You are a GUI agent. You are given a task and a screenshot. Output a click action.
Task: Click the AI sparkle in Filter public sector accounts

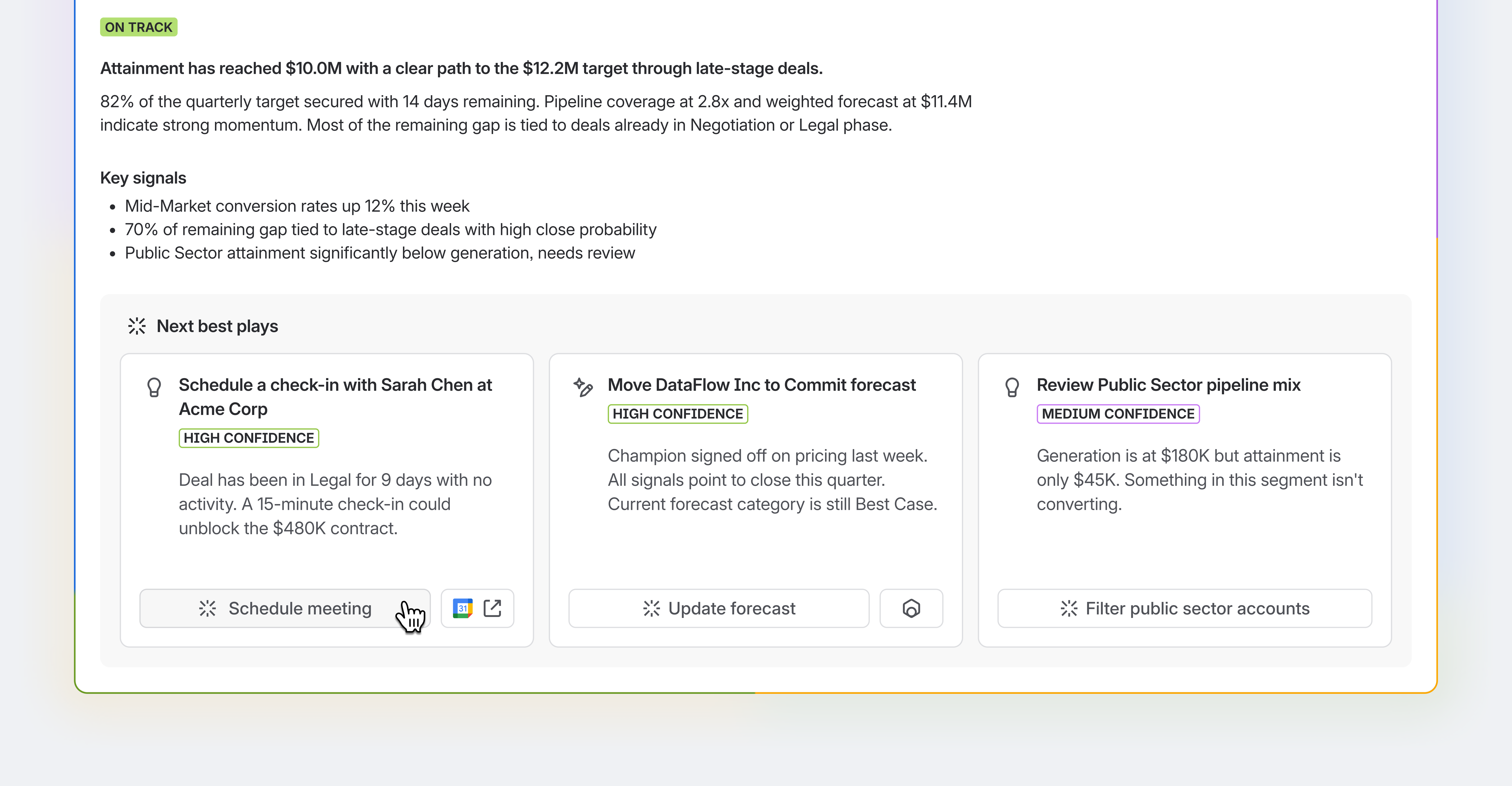point(1070,609)
